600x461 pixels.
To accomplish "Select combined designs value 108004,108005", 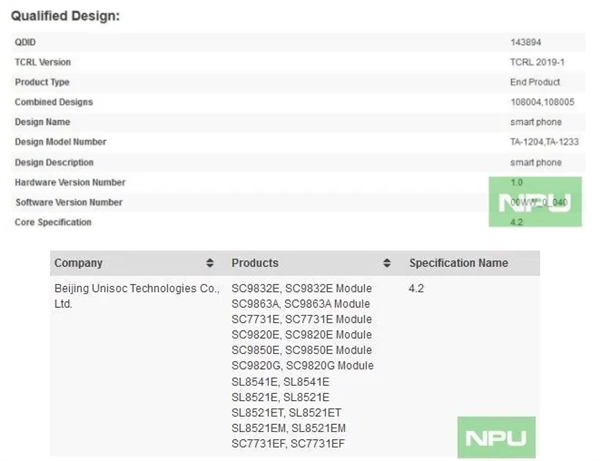I will coord(542,102).
